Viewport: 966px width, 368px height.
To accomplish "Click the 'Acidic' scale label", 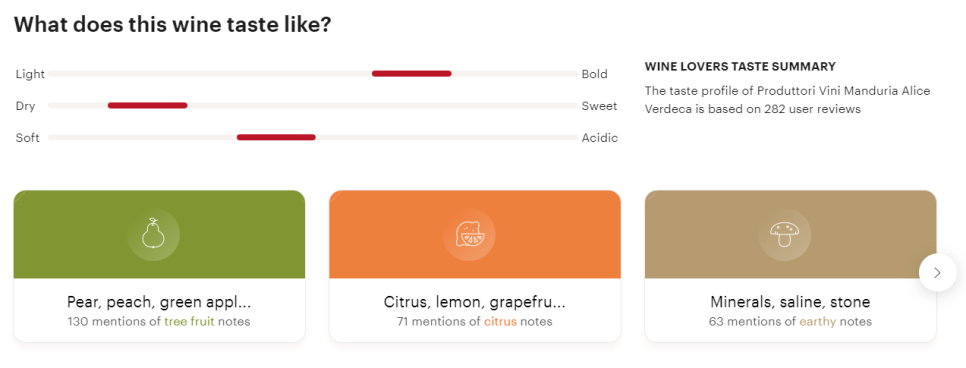I will click(600, 137).
